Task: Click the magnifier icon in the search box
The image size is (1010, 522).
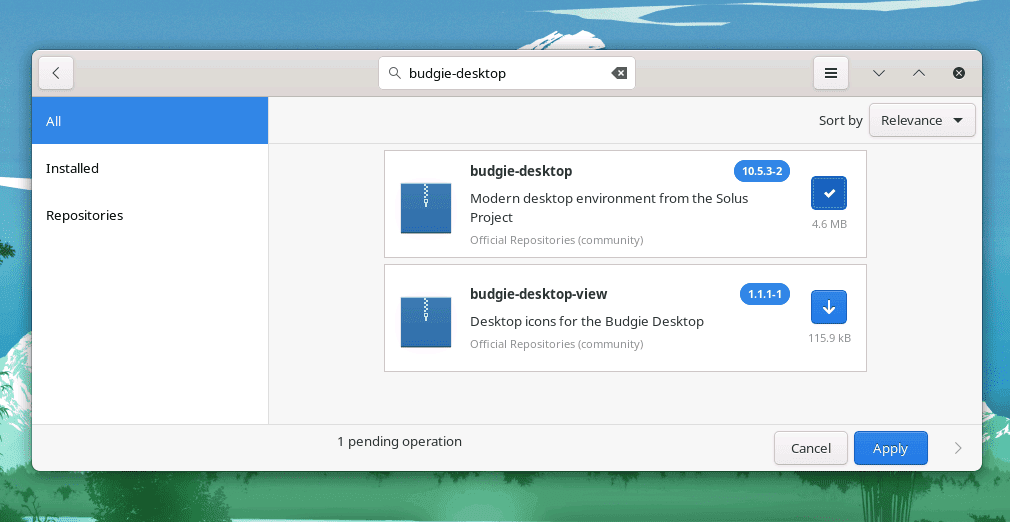Action: (395, 73)
